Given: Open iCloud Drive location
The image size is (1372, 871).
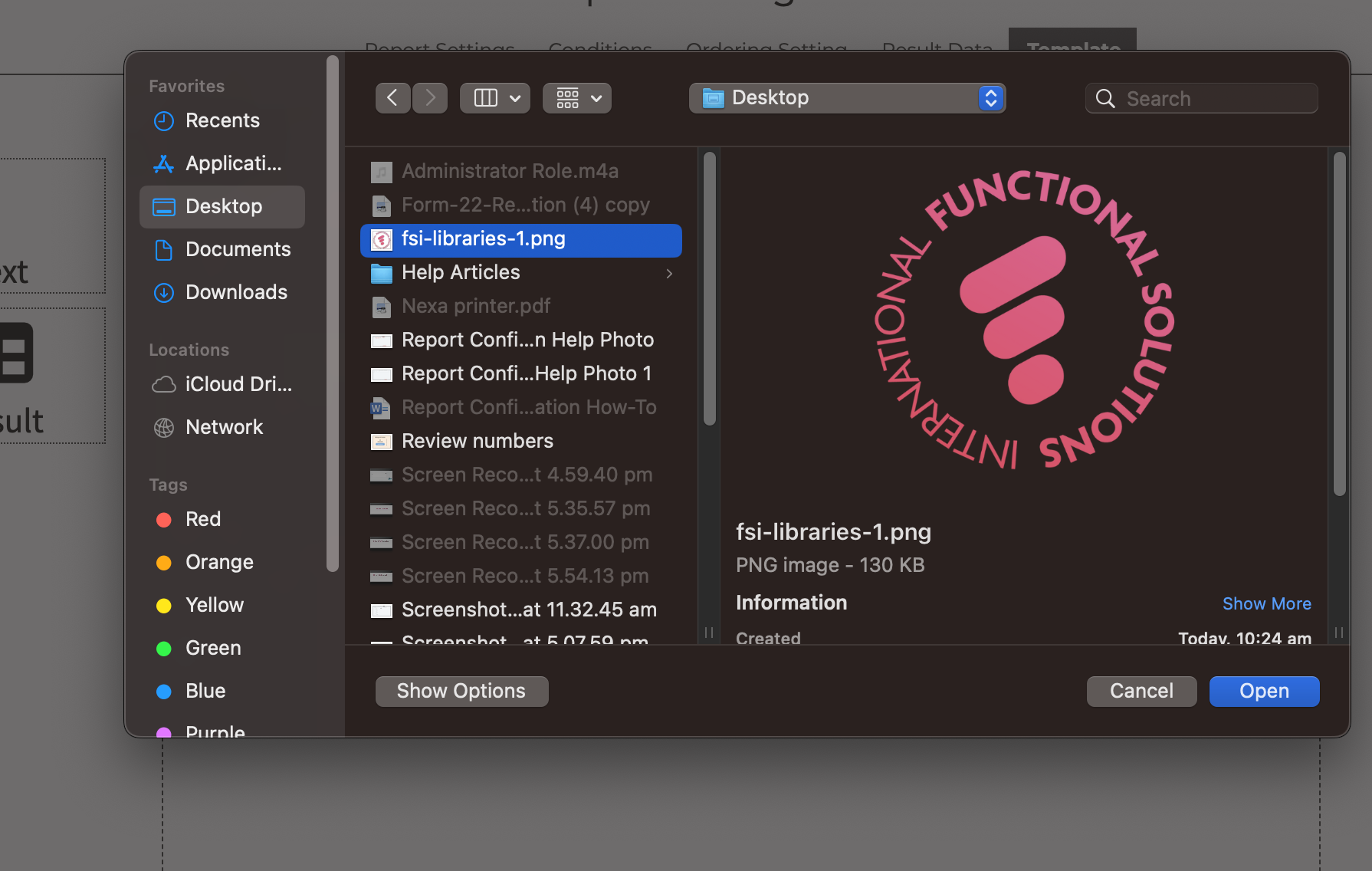Looking at the screenshot, I should (x=222, y=384).
